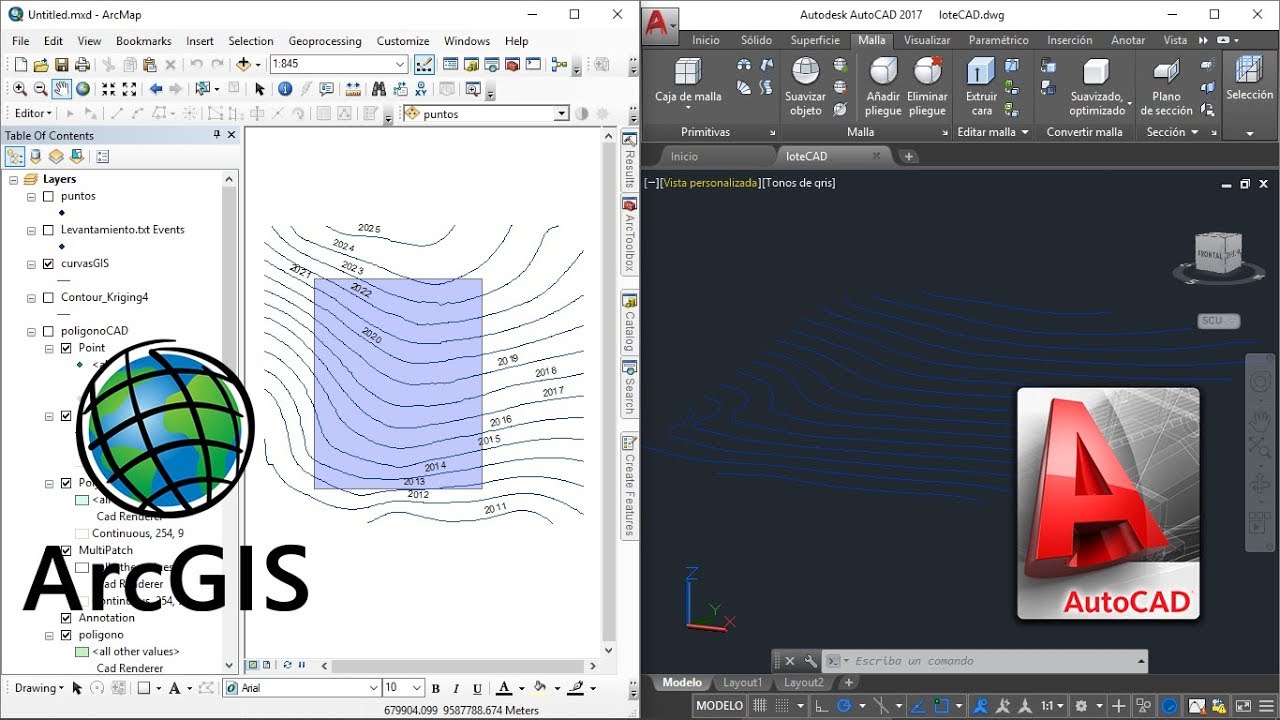
Task: Open the line color swatch
Action: (575, 688)
